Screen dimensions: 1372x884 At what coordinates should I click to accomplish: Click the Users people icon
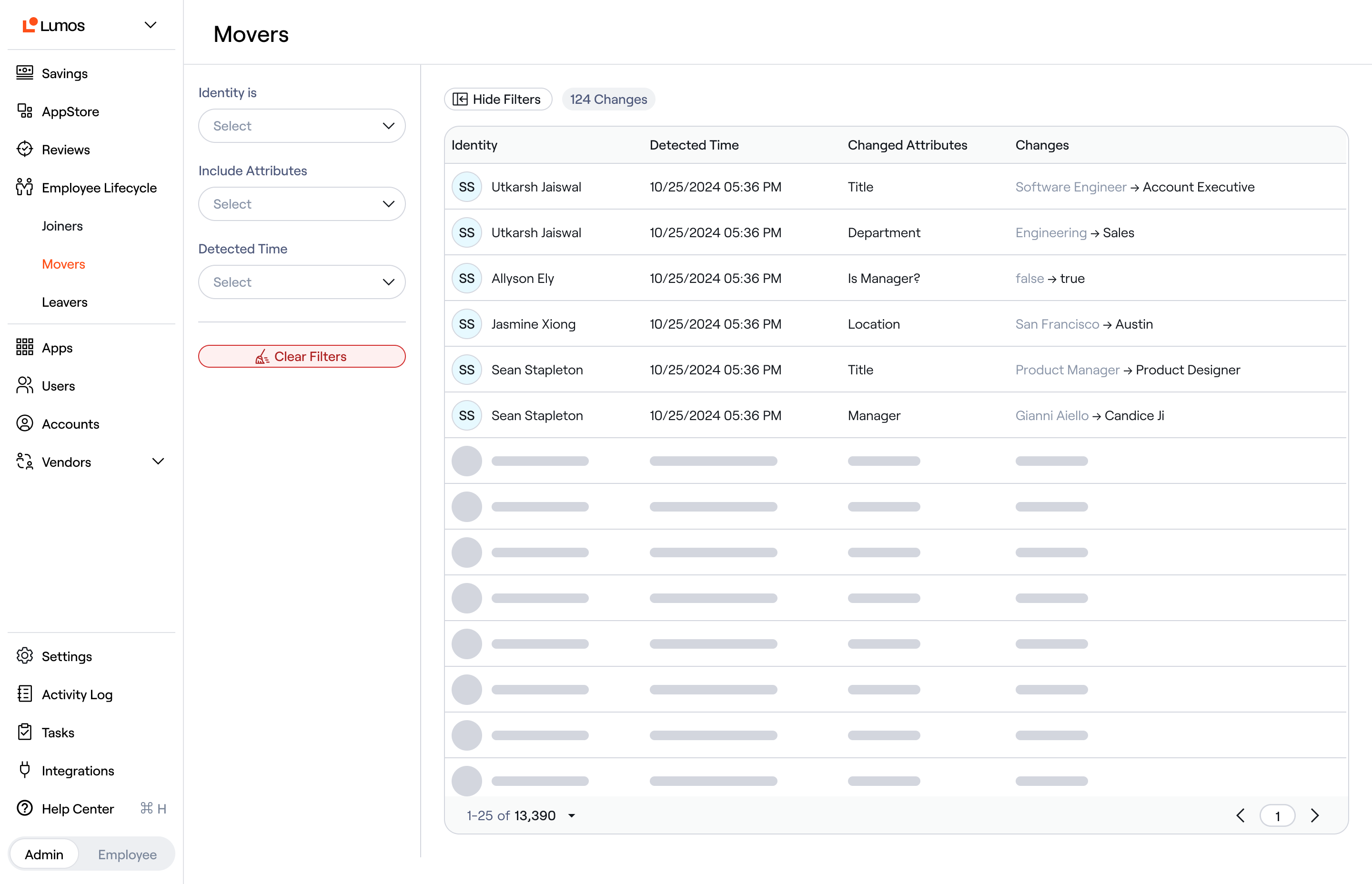coord(25,385)
